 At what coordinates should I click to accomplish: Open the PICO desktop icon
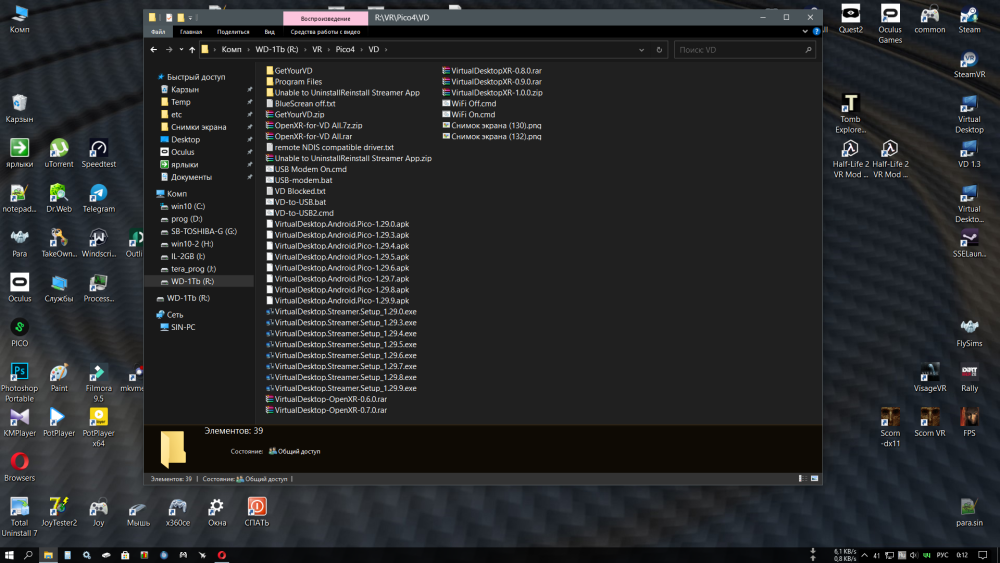coord(19,333)
